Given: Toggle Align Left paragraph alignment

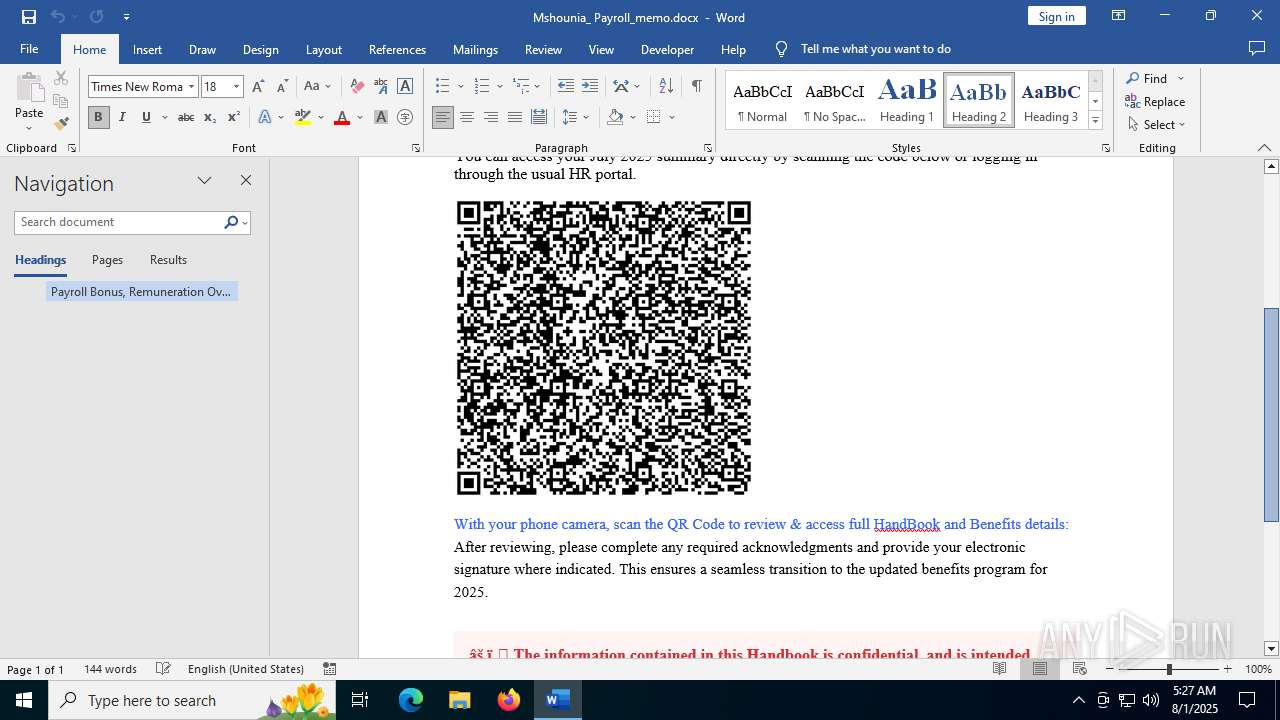Looking at the screenshot, I should point(443,117).
